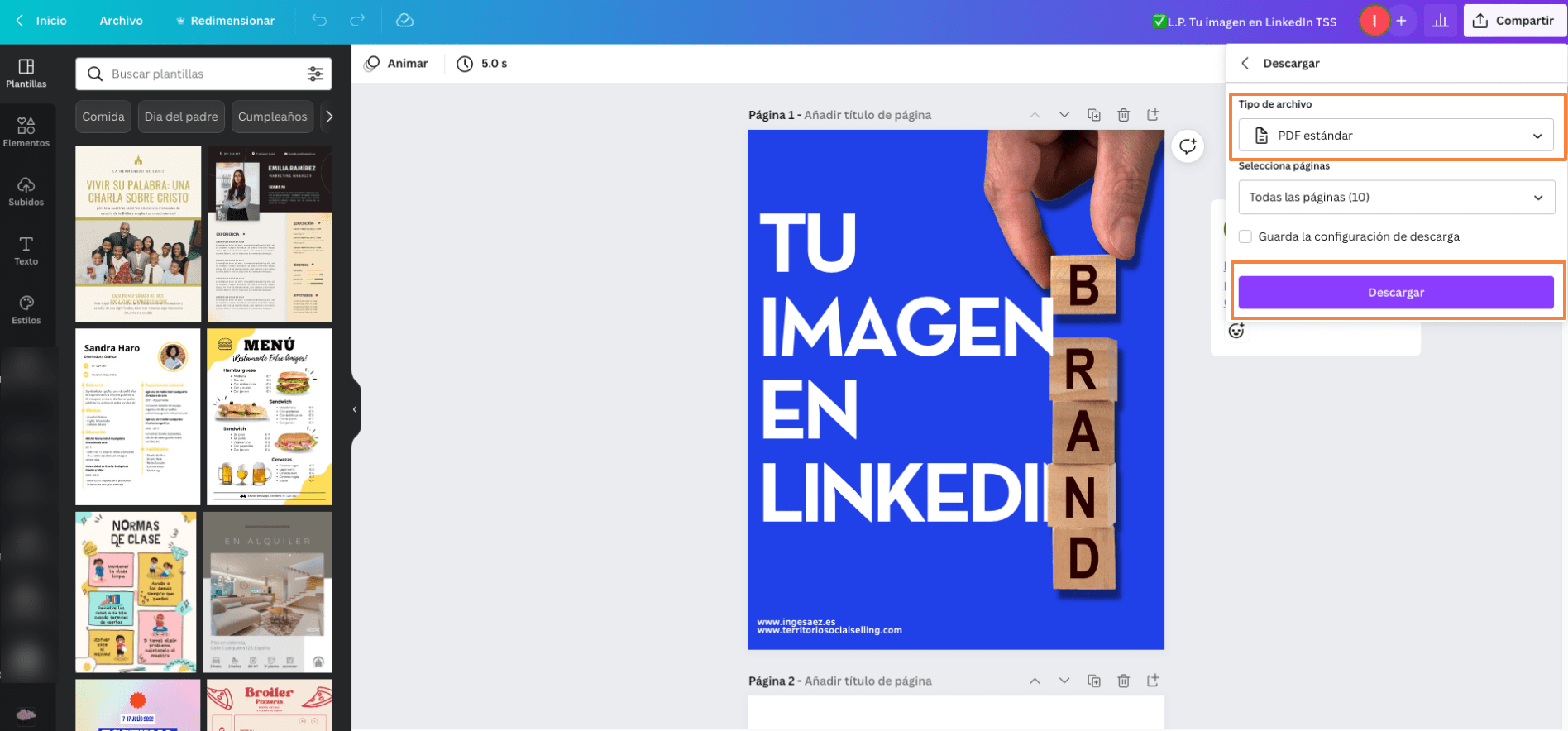
Task: Duplicate Página 1 with copy icon
Action: point(1094,115)
